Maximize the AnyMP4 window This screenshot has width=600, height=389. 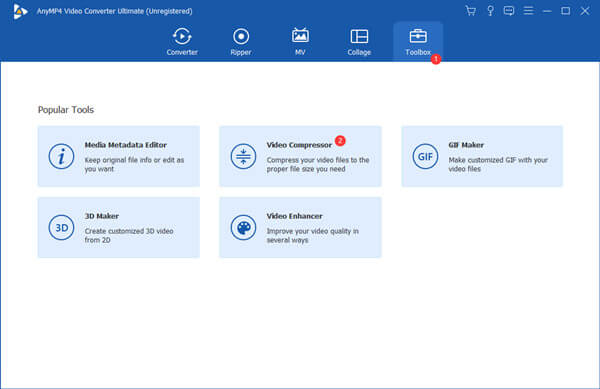pos(565,11)
